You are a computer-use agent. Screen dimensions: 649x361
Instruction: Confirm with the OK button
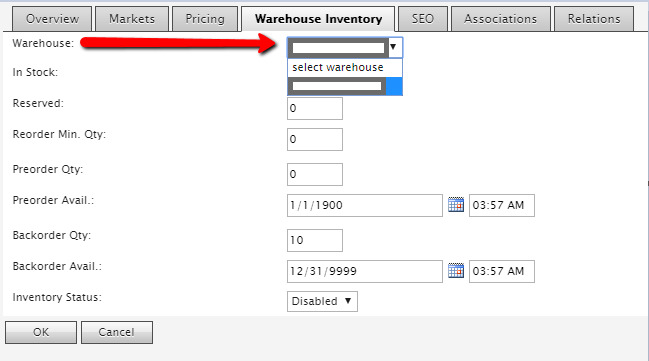pos(41,332)
